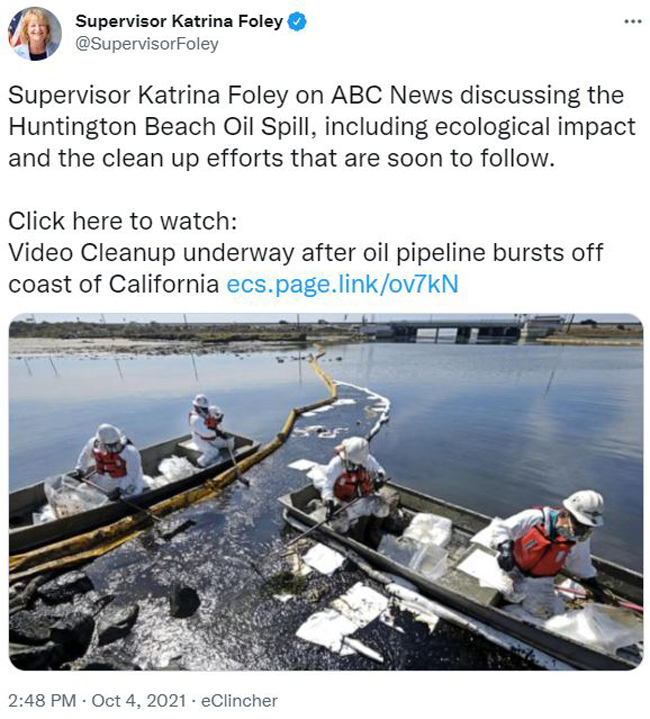The height and width of the screenshot is (719, 650).
Task: Click the Oct 4, 2021 date
Action: click(139, 701)
